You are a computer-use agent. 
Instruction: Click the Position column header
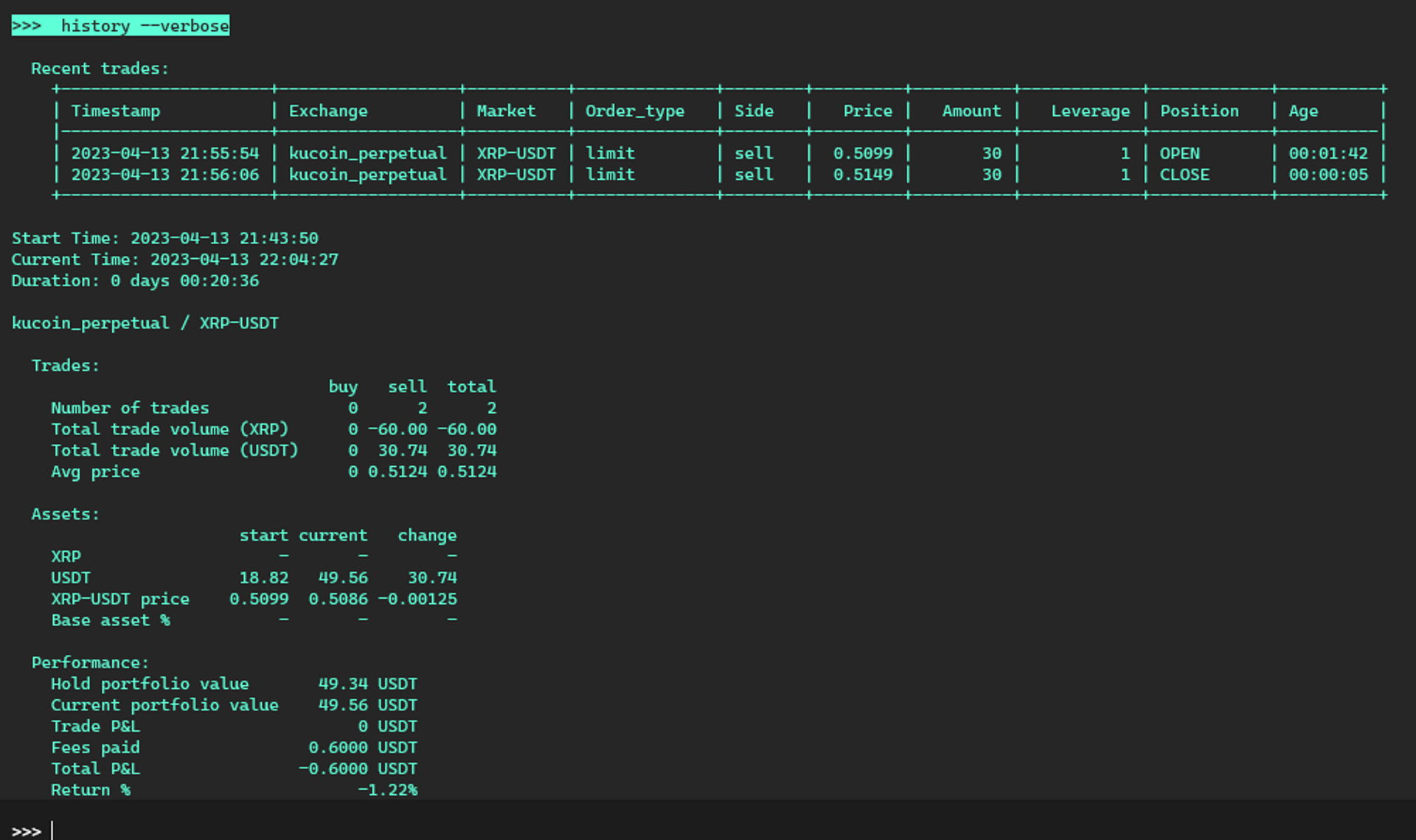click(x=1198, y=111)
